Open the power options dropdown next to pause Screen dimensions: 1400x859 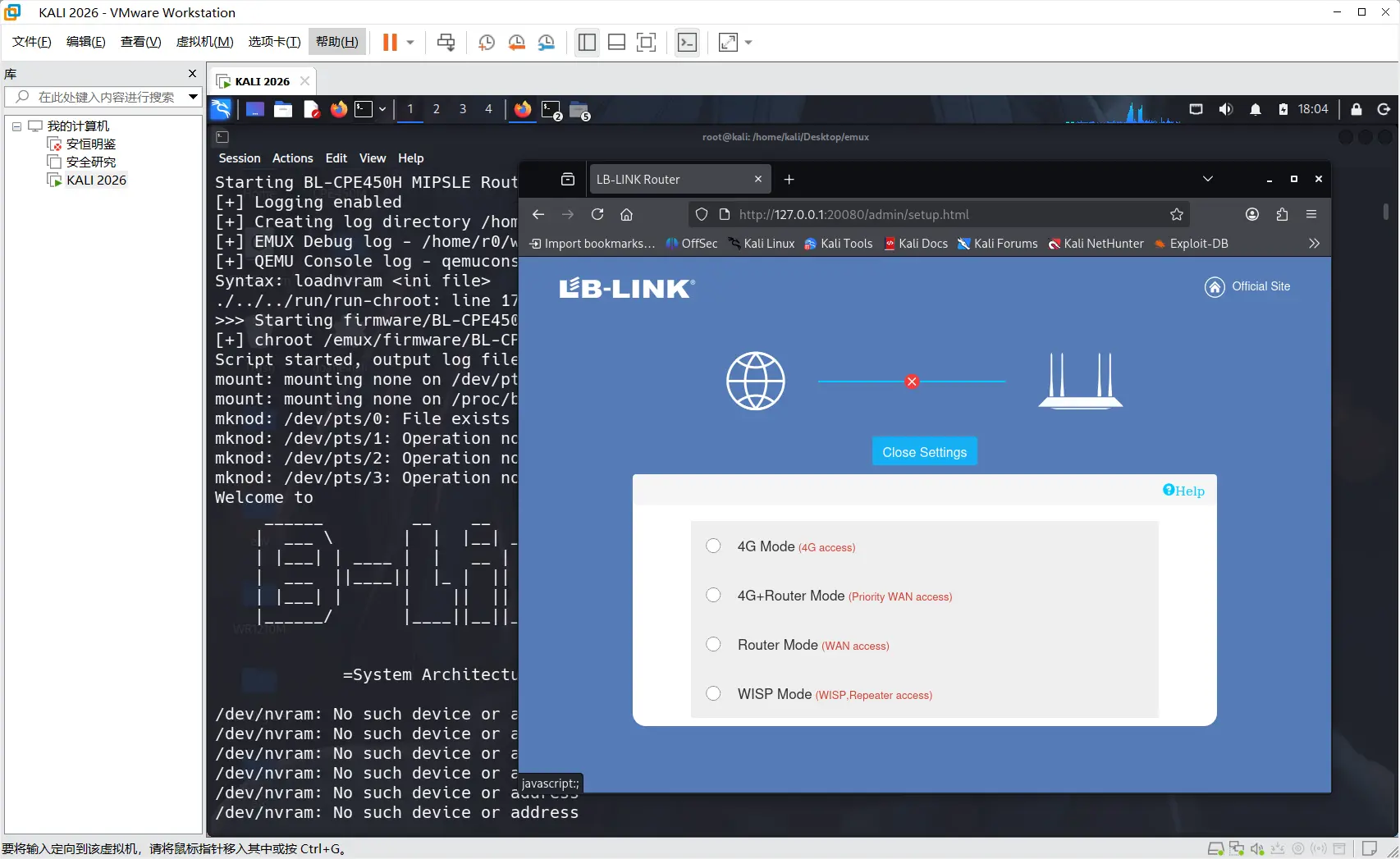click(410, 43)
